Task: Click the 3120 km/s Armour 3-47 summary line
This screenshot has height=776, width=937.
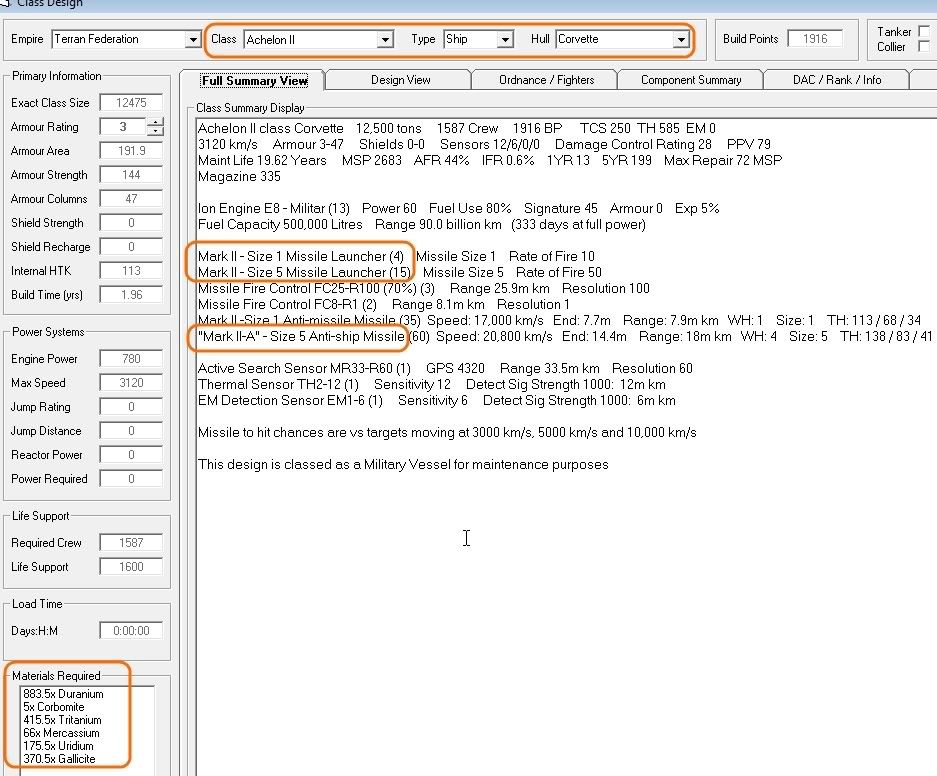Action: (484, 145)
